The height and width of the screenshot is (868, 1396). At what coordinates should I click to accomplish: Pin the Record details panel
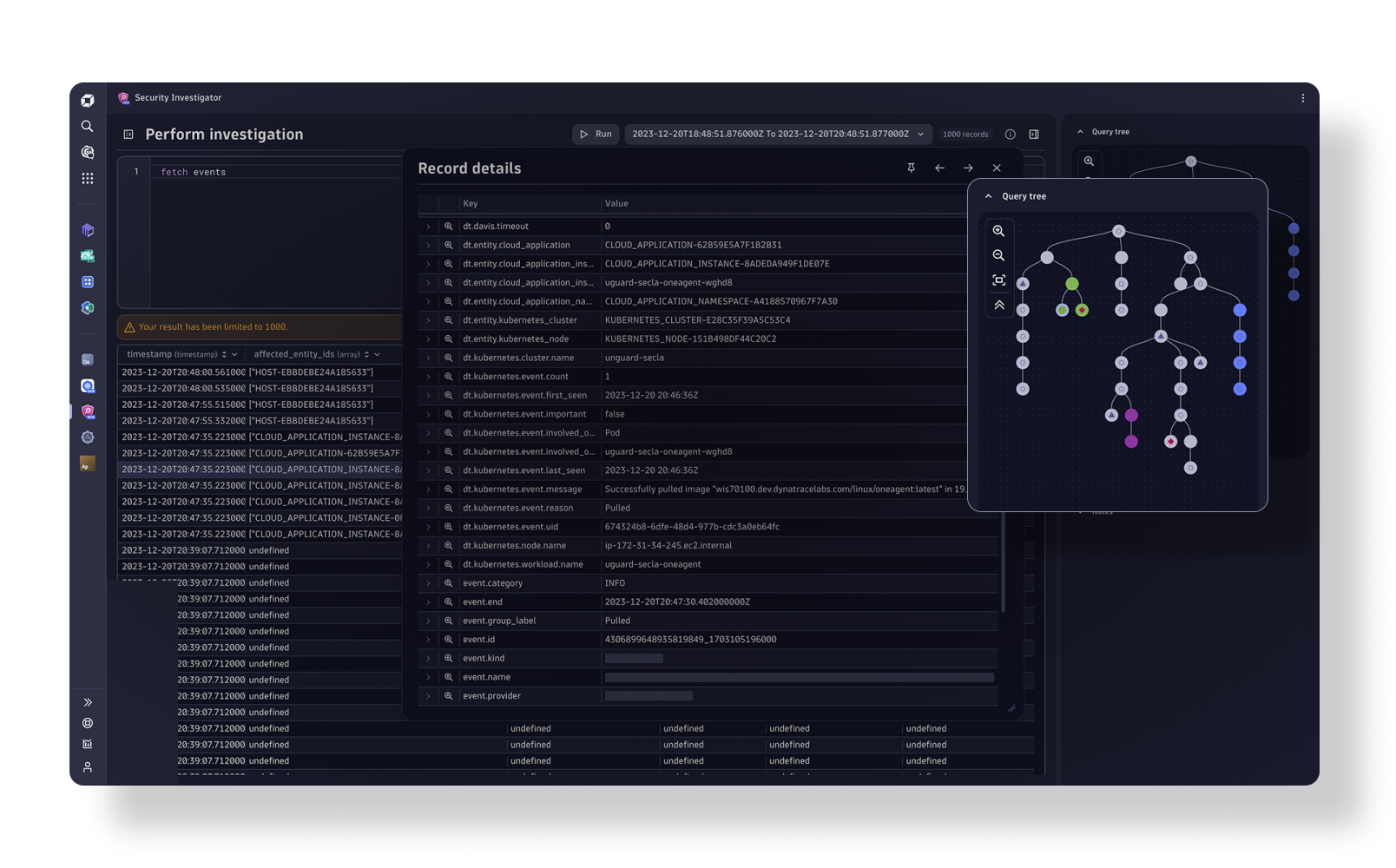pos(911,168)
